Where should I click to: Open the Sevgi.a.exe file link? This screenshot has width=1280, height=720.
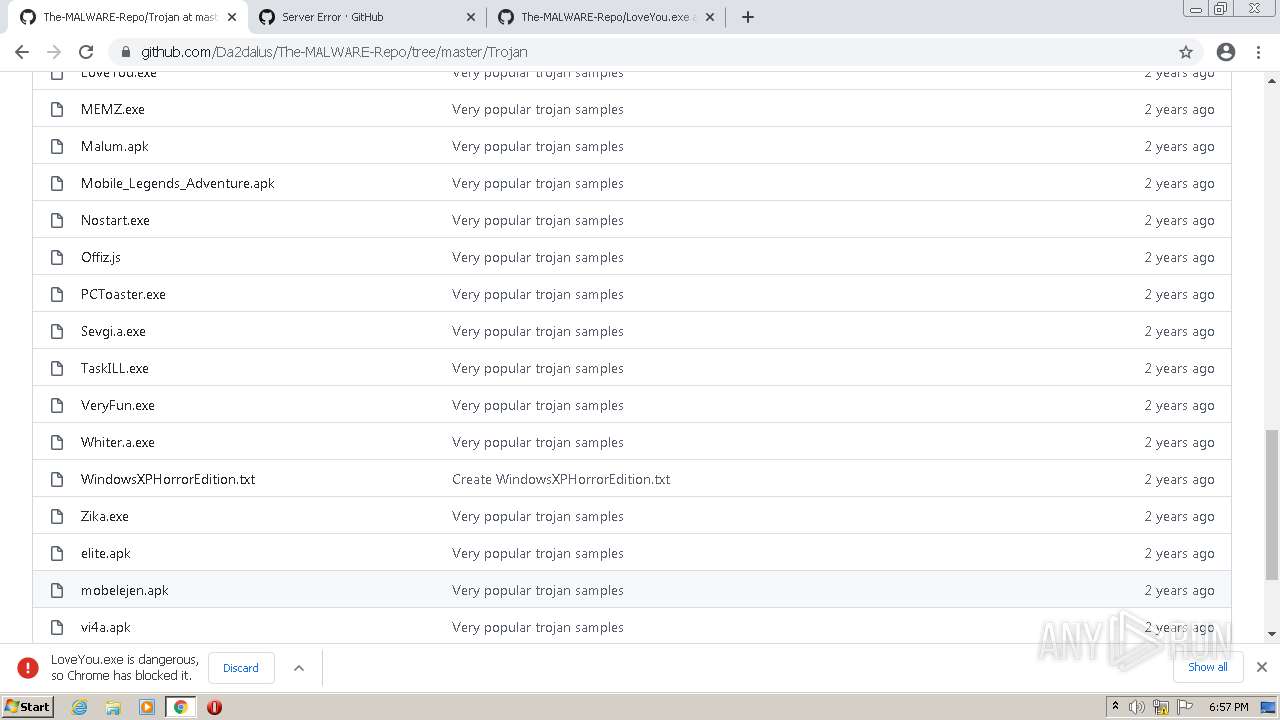pyautogui.click(x=113, y=331)
